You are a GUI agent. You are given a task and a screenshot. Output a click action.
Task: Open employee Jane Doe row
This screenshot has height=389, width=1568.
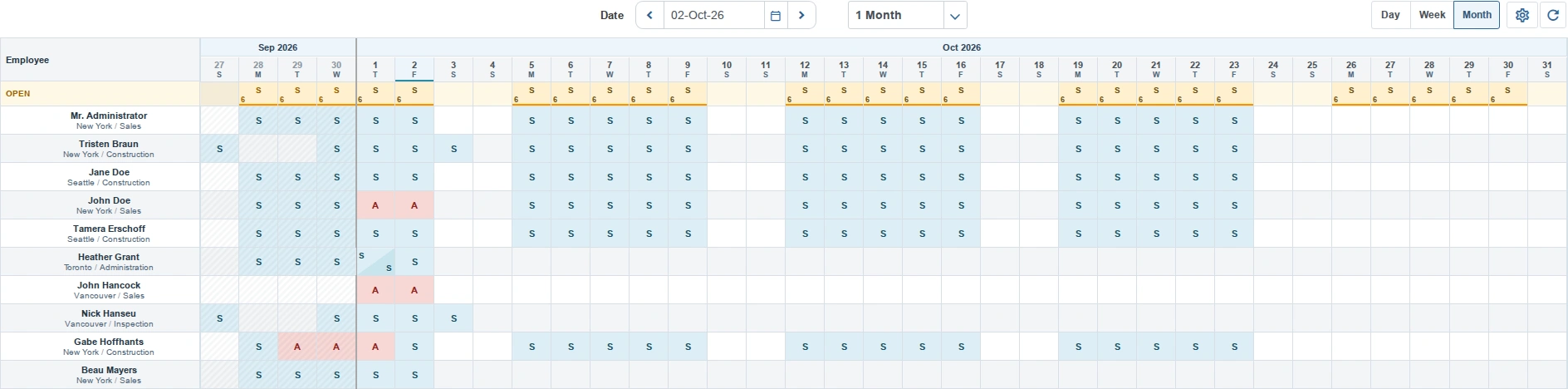click(x=100, y=177)
